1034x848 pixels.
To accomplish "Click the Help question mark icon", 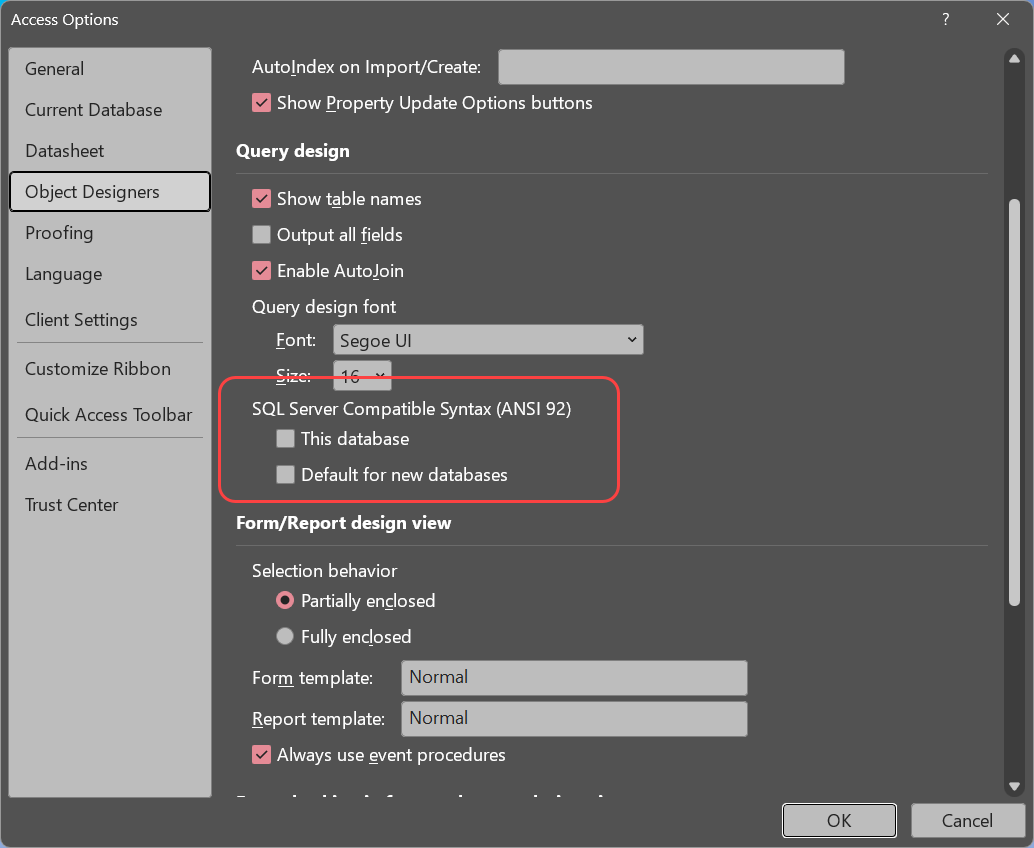I will [945, 19].
